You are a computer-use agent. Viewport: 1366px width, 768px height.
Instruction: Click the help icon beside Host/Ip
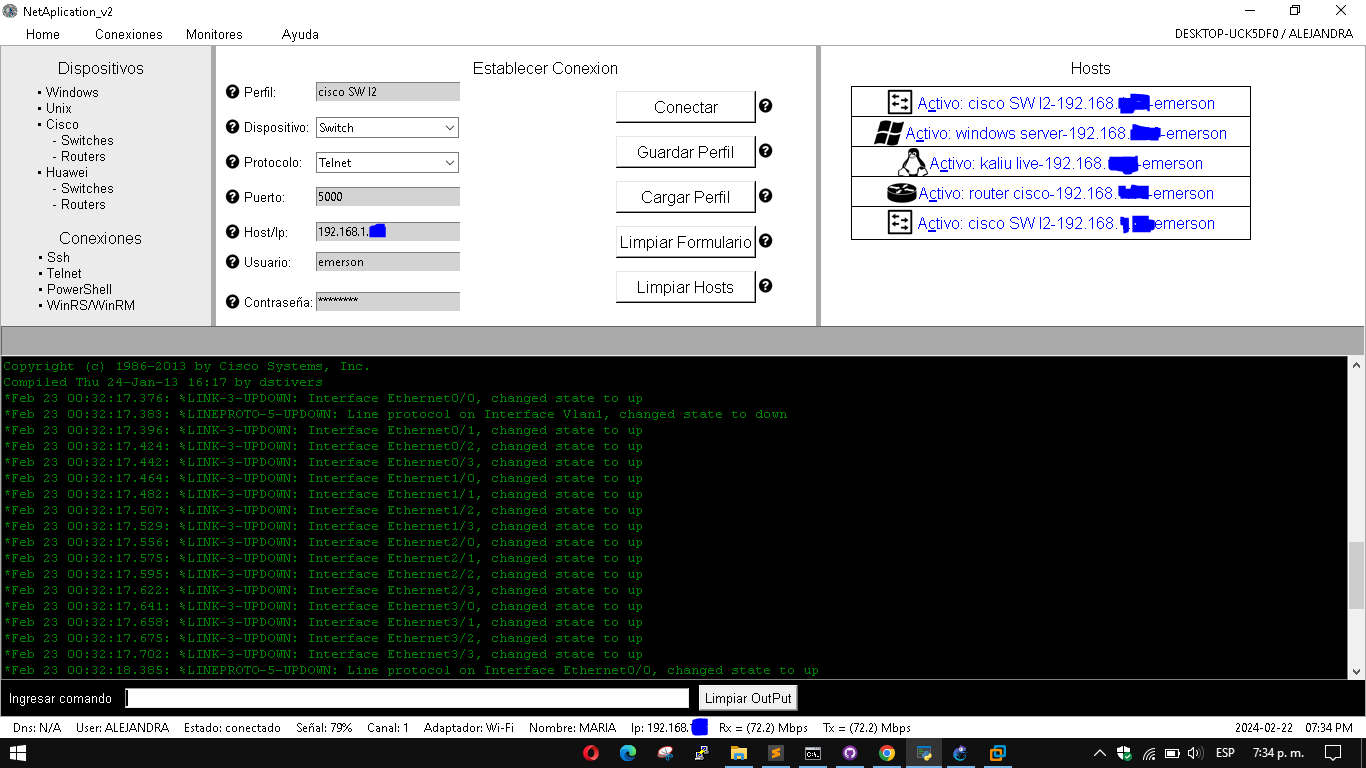tap(233, 232)
